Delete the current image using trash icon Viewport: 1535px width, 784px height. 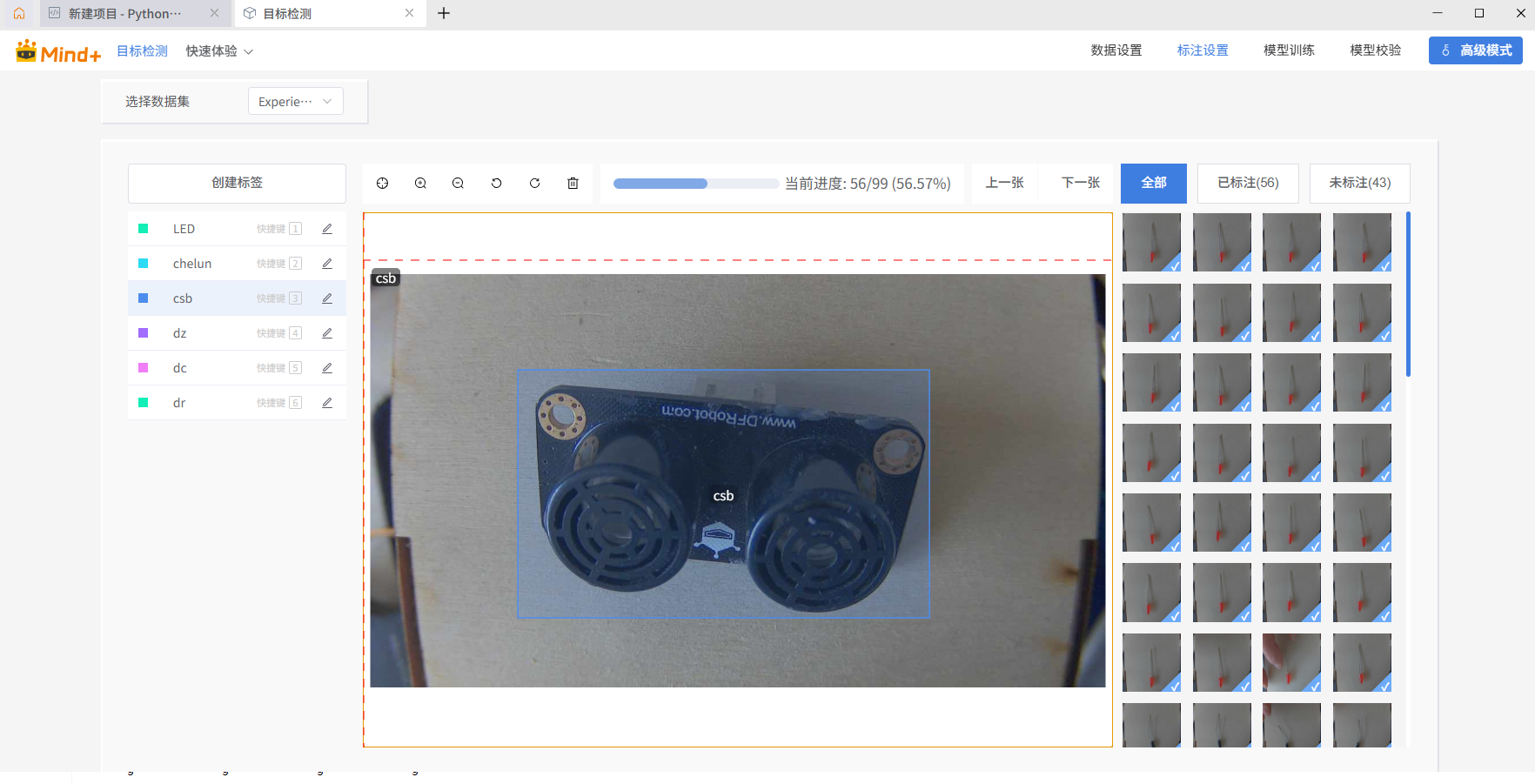tap(573, 183)
